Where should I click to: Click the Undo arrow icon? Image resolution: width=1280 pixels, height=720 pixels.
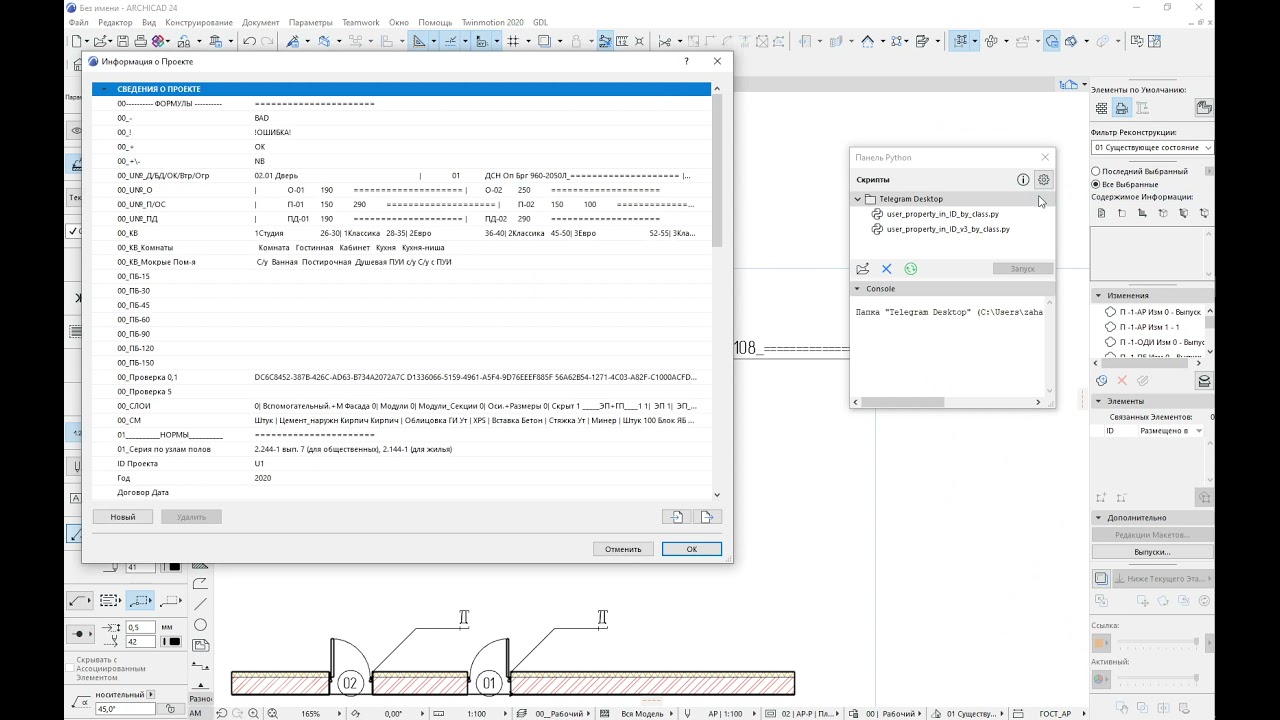(x=248, y=41)
